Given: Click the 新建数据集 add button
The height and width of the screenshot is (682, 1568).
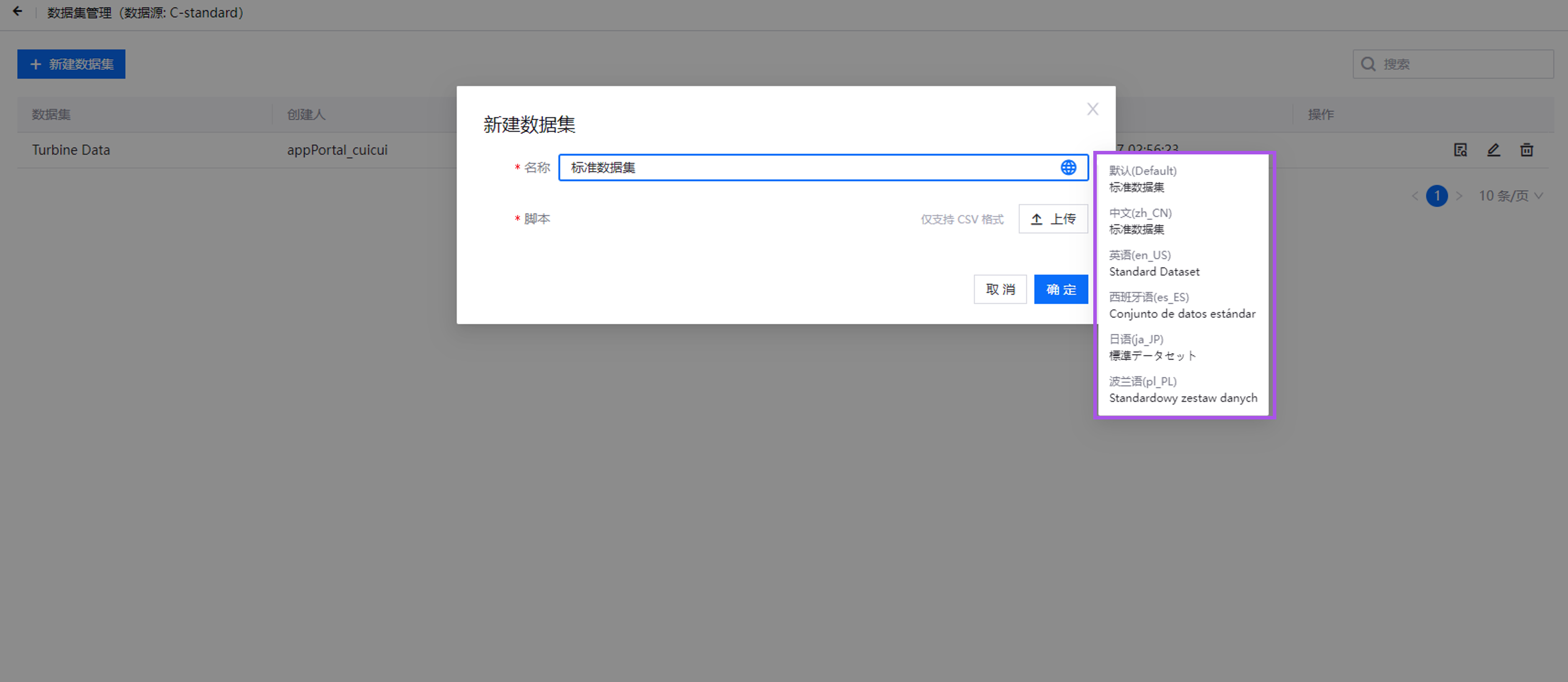Looking at the screenshot, I should tap(71, 64).
